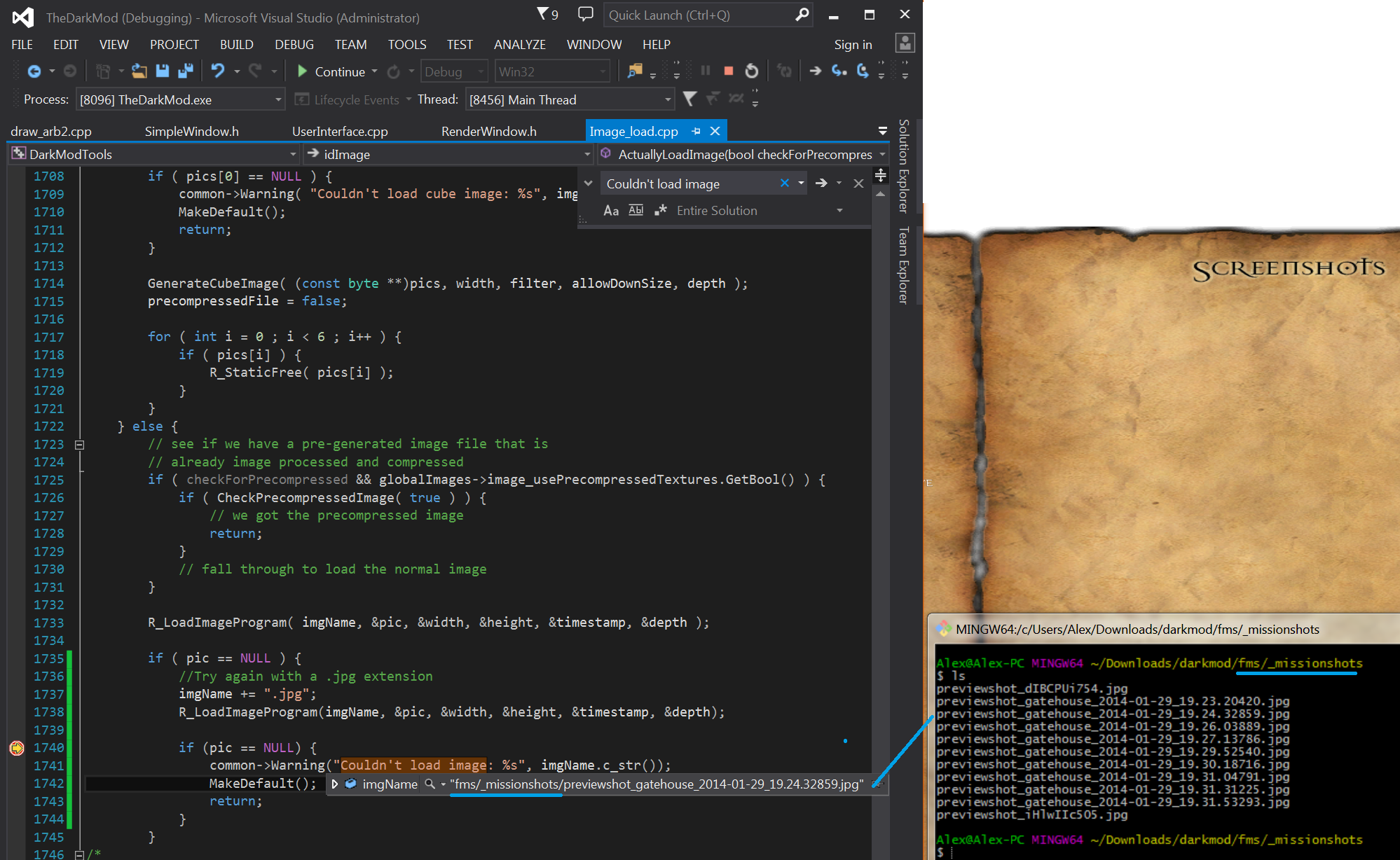Click the Navigate Backward icon
Image resolution: width=1400 pixels, height=860 pixels.
(34, 71)
